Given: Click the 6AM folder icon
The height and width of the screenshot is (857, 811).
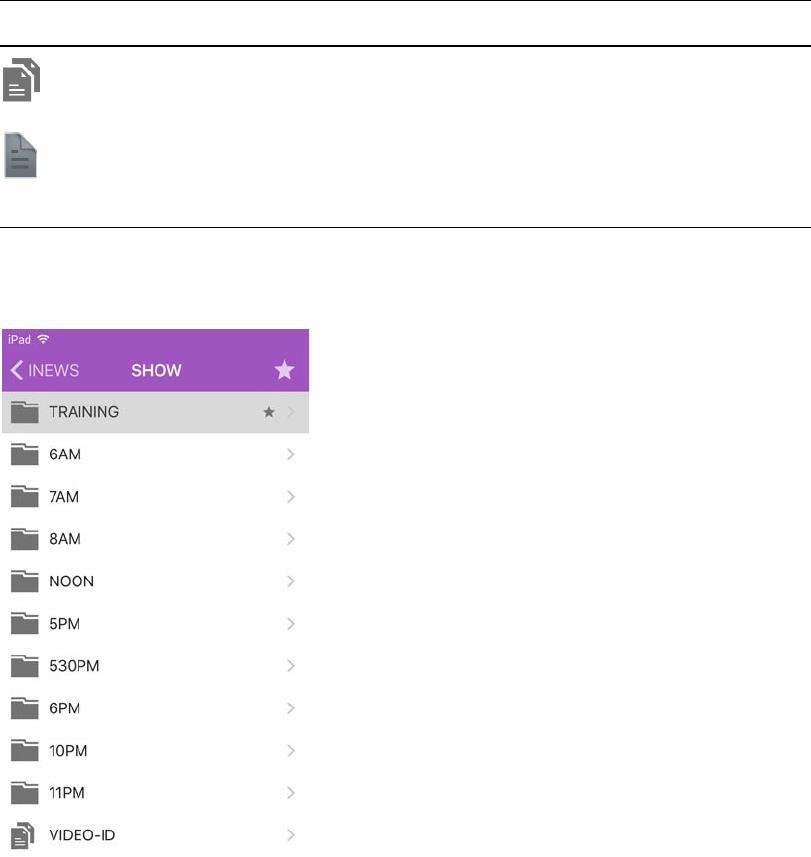Looking at the screenshot, I should (25, 454).
